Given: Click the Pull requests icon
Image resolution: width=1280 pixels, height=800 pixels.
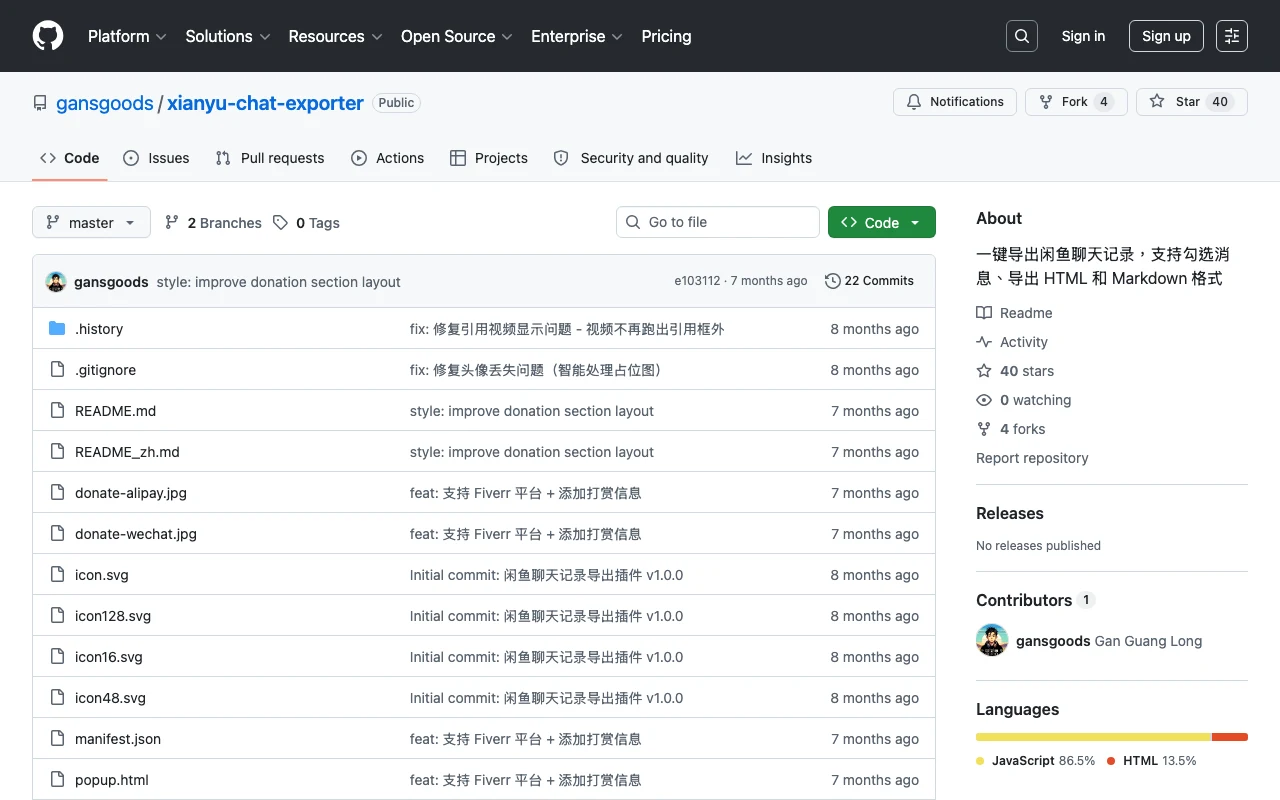Looking at the screenshot, I should (223, 158).
